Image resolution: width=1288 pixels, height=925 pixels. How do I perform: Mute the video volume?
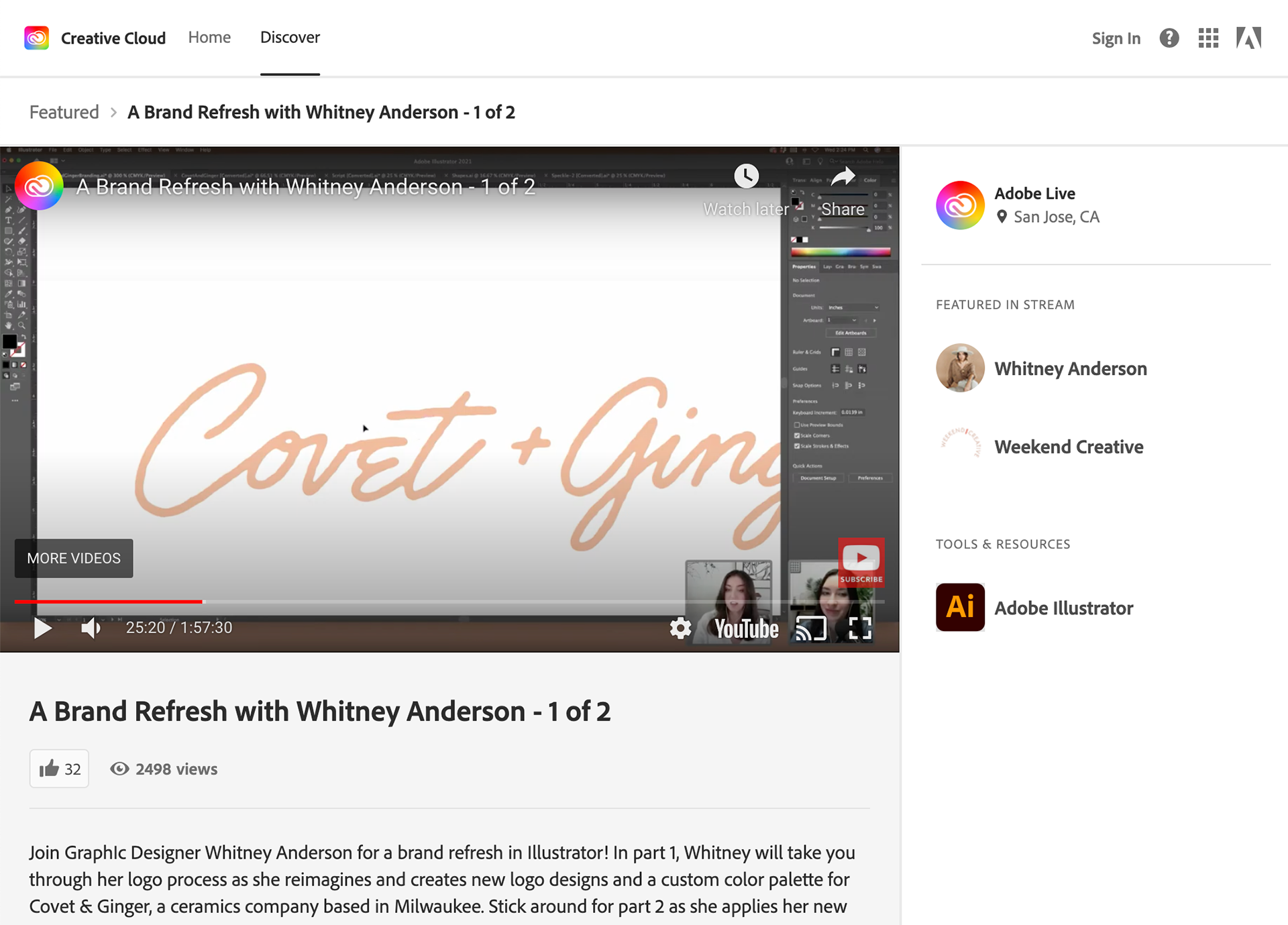click(91, 628)
